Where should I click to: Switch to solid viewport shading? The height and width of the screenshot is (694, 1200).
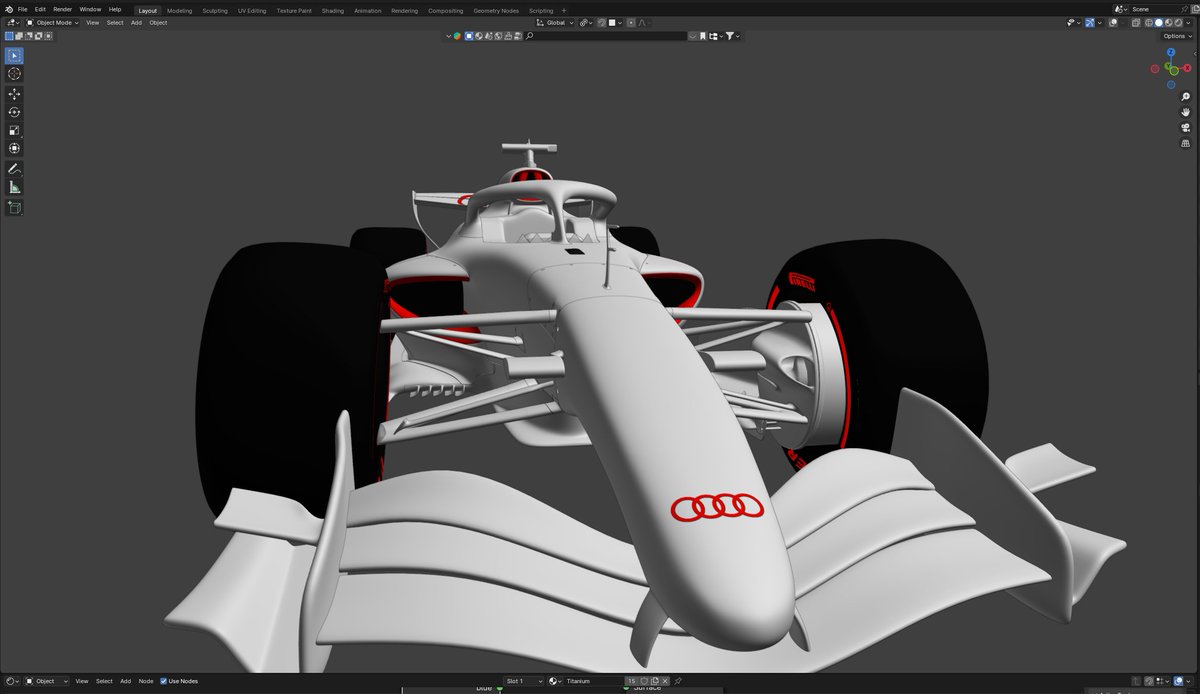tap(1159, 22)
